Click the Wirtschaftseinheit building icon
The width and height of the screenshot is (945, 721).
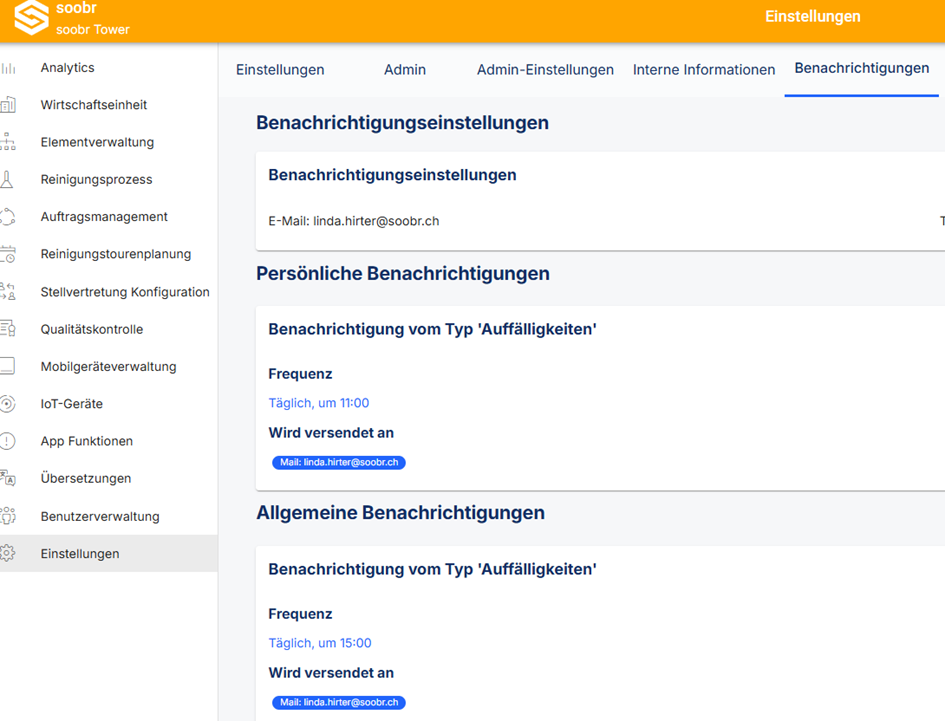pos(8,105)
